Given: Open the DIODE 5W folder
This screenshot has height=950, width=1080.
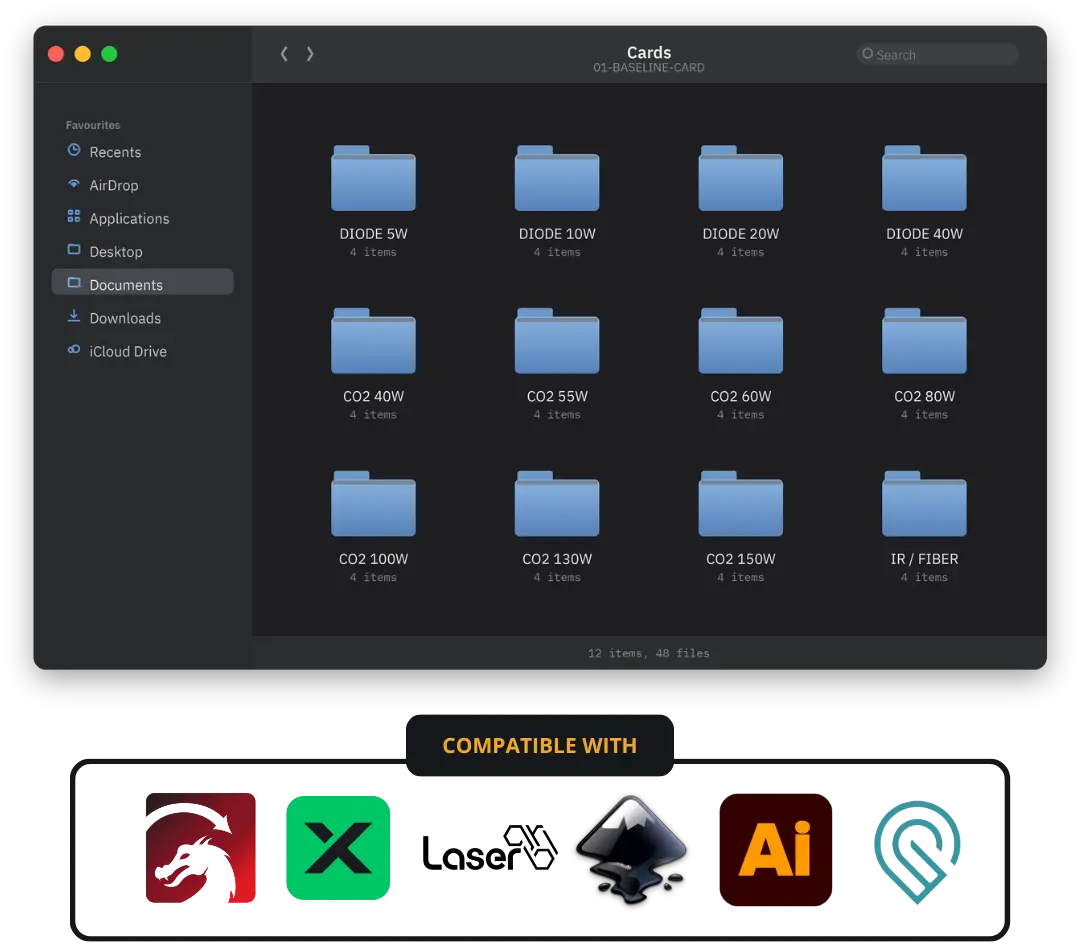Looking at the screenshot, I should 373,178.
